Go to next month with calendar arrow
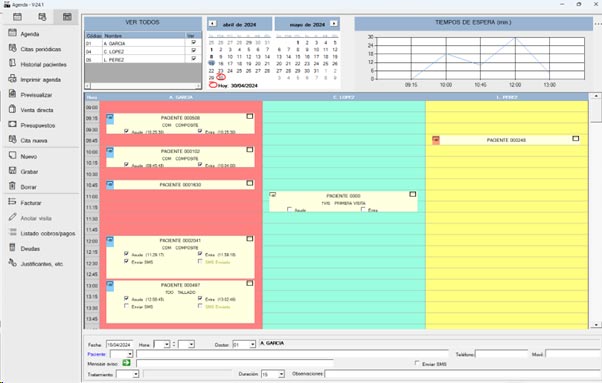The width and height of the screenshot is (602, 383). coord(334,24)
